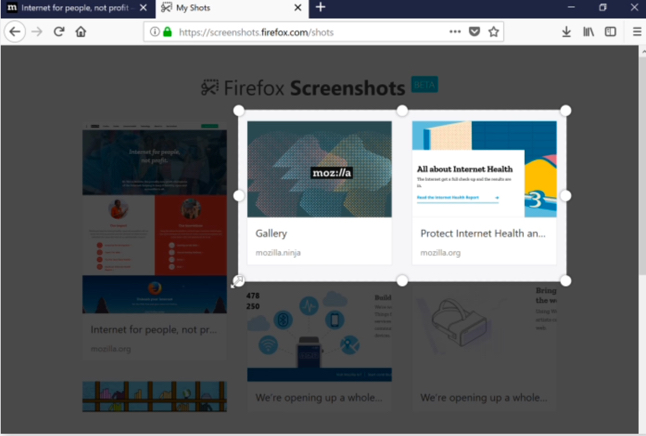646x436 pixels.
Task: Click the right-middle selection handle
Action: coord(566,196)
